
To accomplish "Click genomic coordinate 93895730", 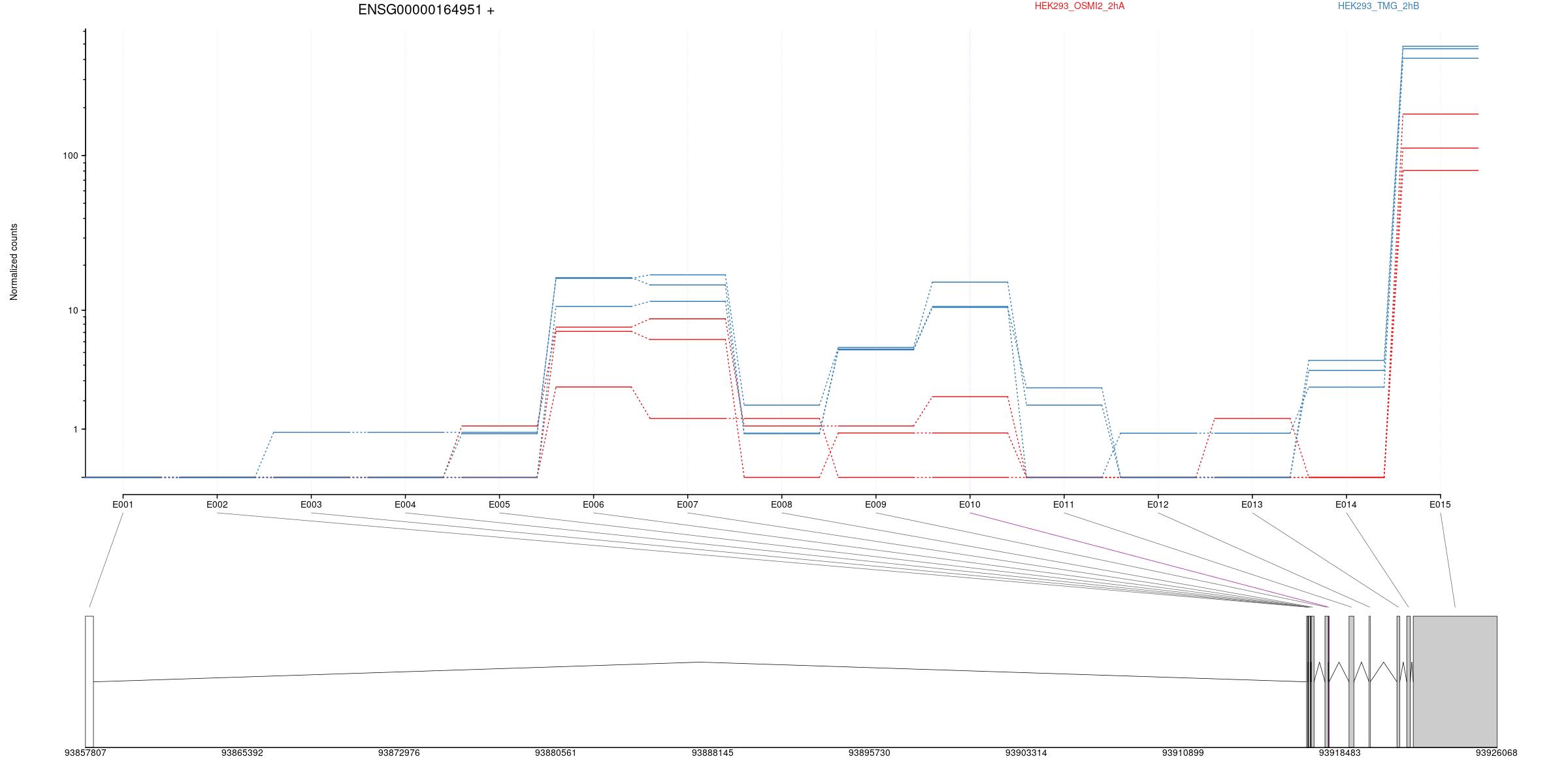I will point(870,753).
